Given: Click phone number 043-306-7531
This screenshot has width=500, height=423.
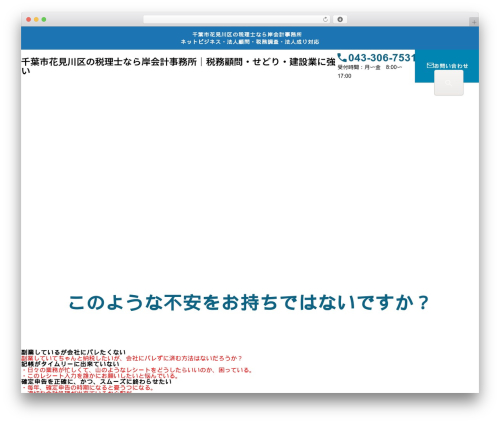Looking at the screenshot, I should tap(381, 58).
